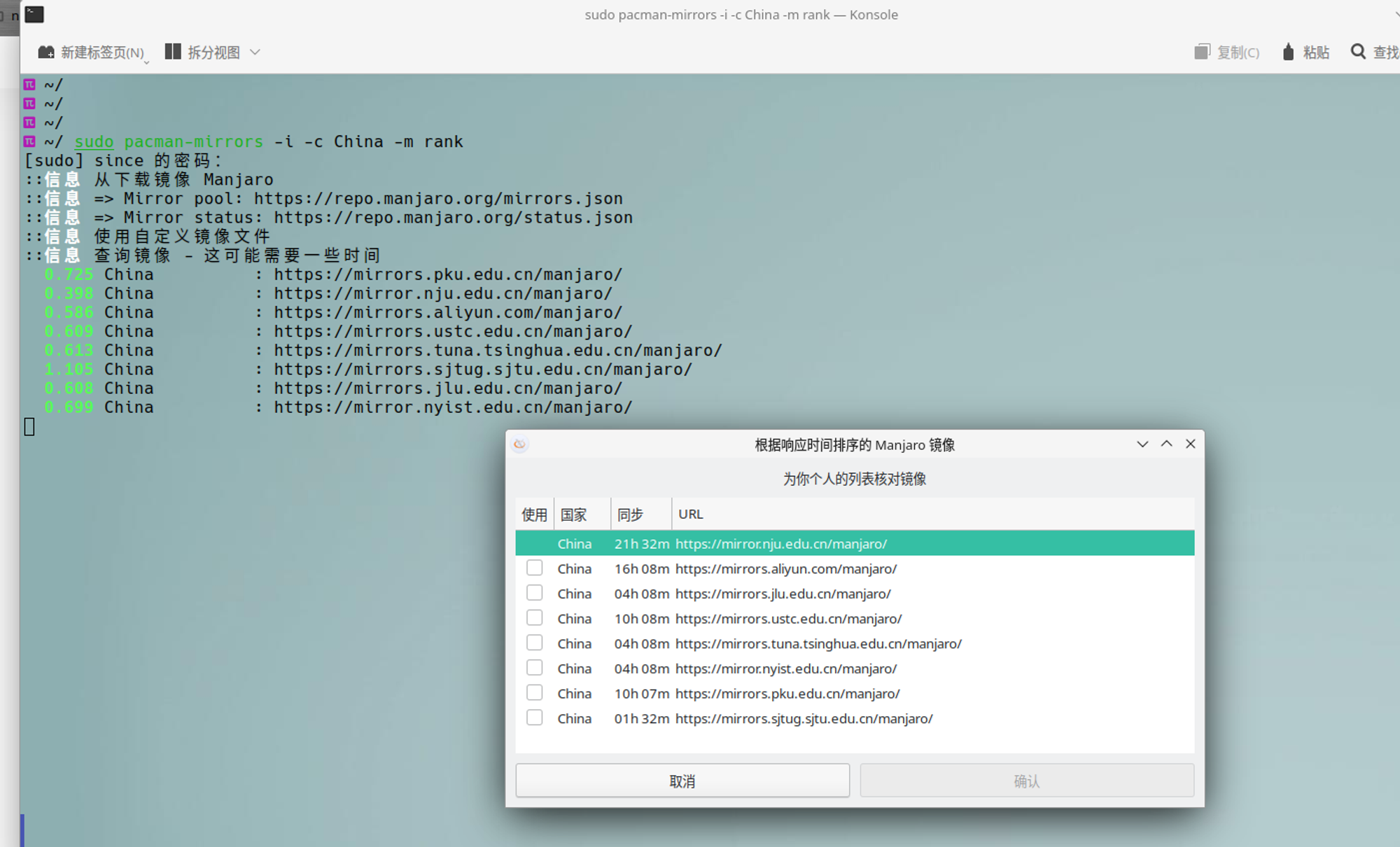This screenshot has width=1400, height=847.
Task: Click the 复制 copy toolbar button
Action: (1227, 52)
